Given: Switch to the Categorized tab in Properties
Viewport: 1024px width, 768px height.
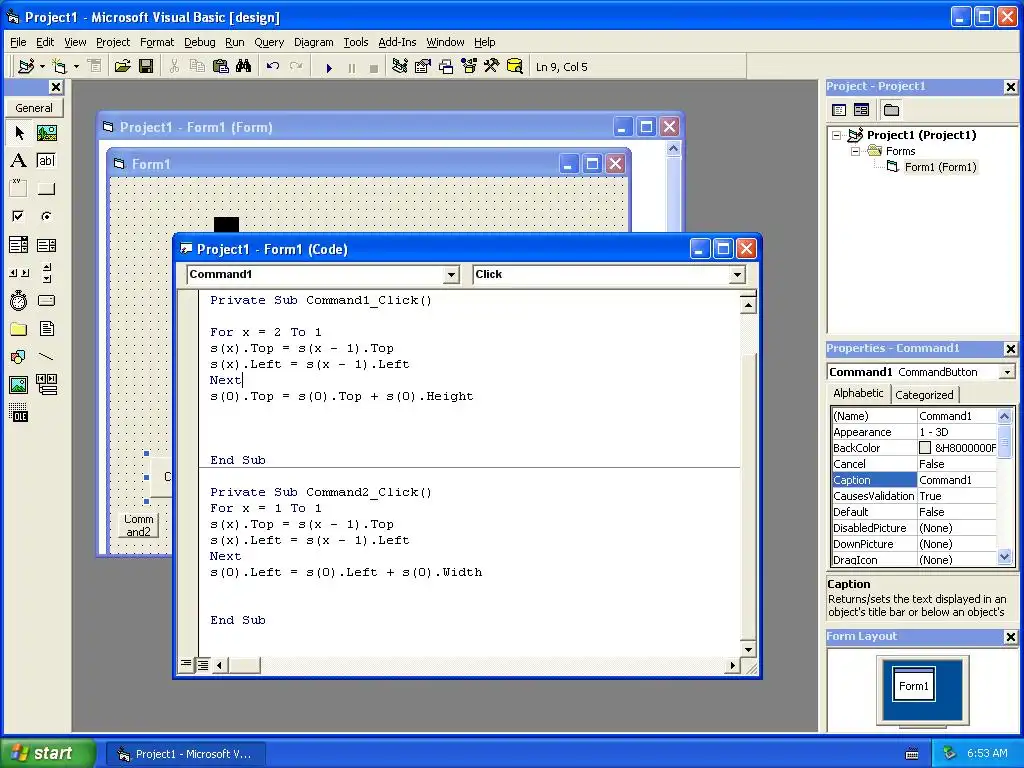Looking at the screenshot, I should click(924, 394).
